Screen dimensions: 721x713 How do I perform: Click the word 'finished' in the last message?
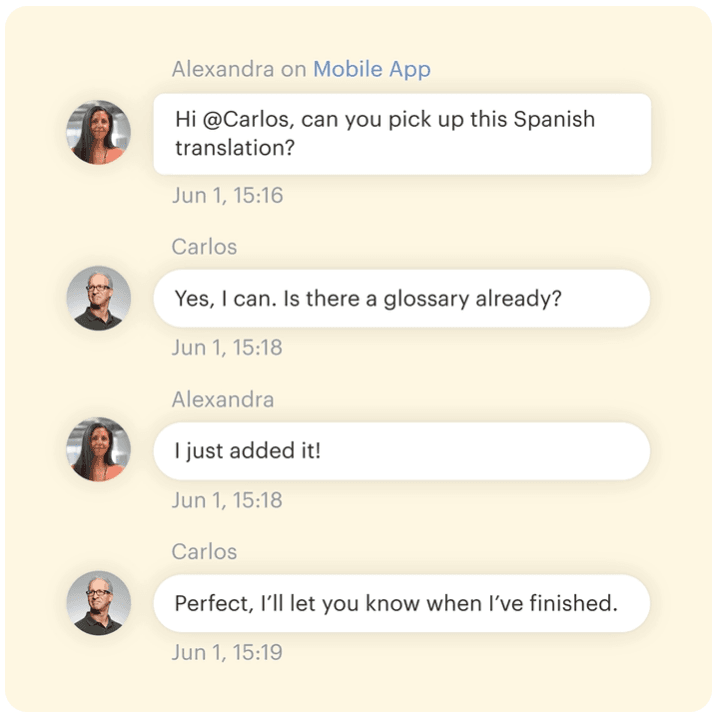pyautogui.click(x=575, y=603)
